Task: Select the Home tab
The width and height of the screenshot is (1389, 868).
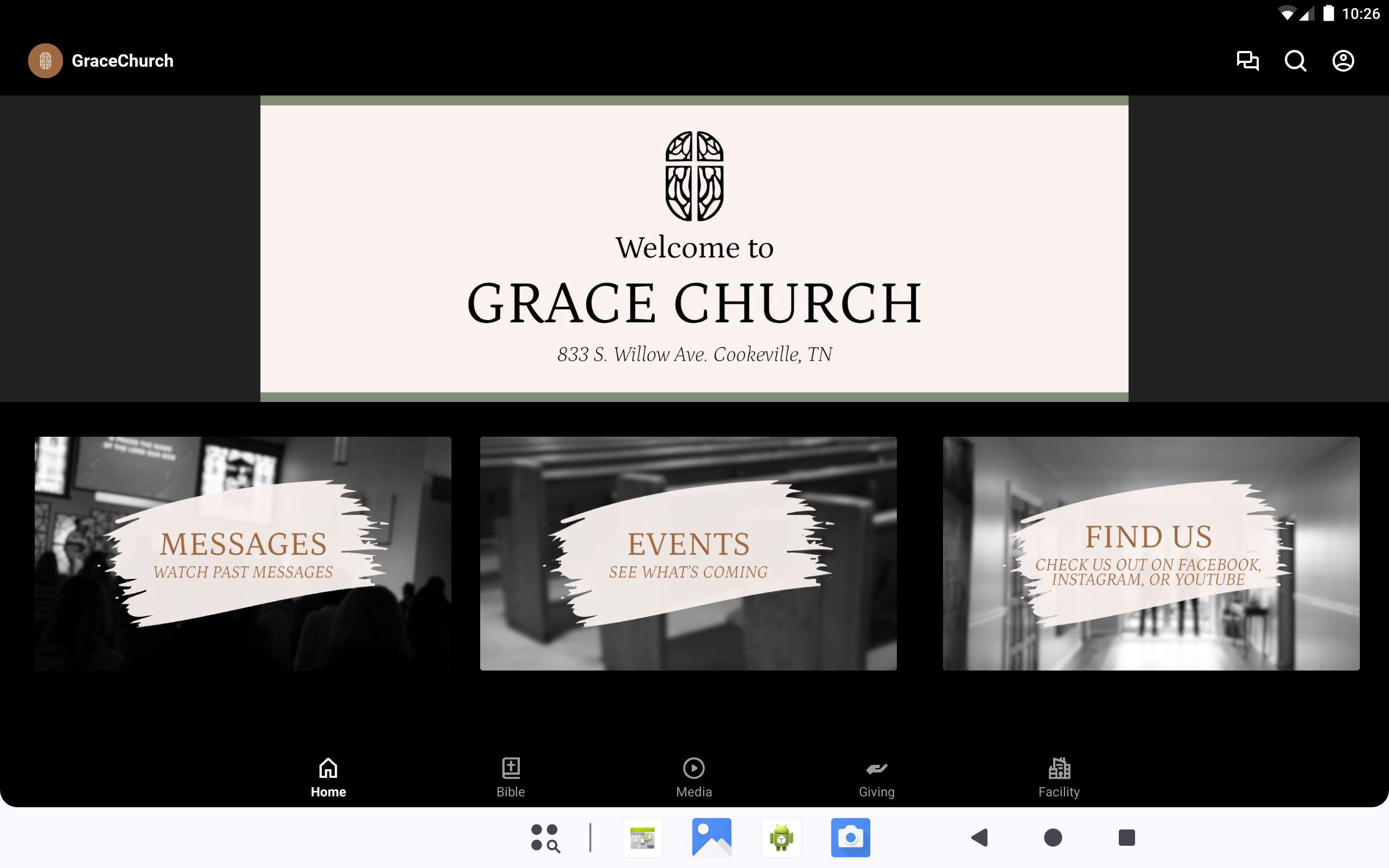Action: (328, 777)
